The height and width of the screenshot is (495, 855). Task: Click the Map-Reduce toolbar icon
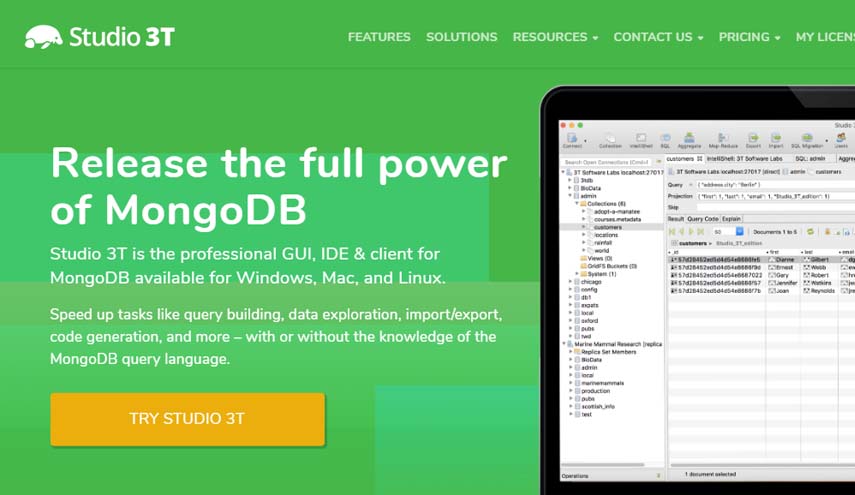722,138
